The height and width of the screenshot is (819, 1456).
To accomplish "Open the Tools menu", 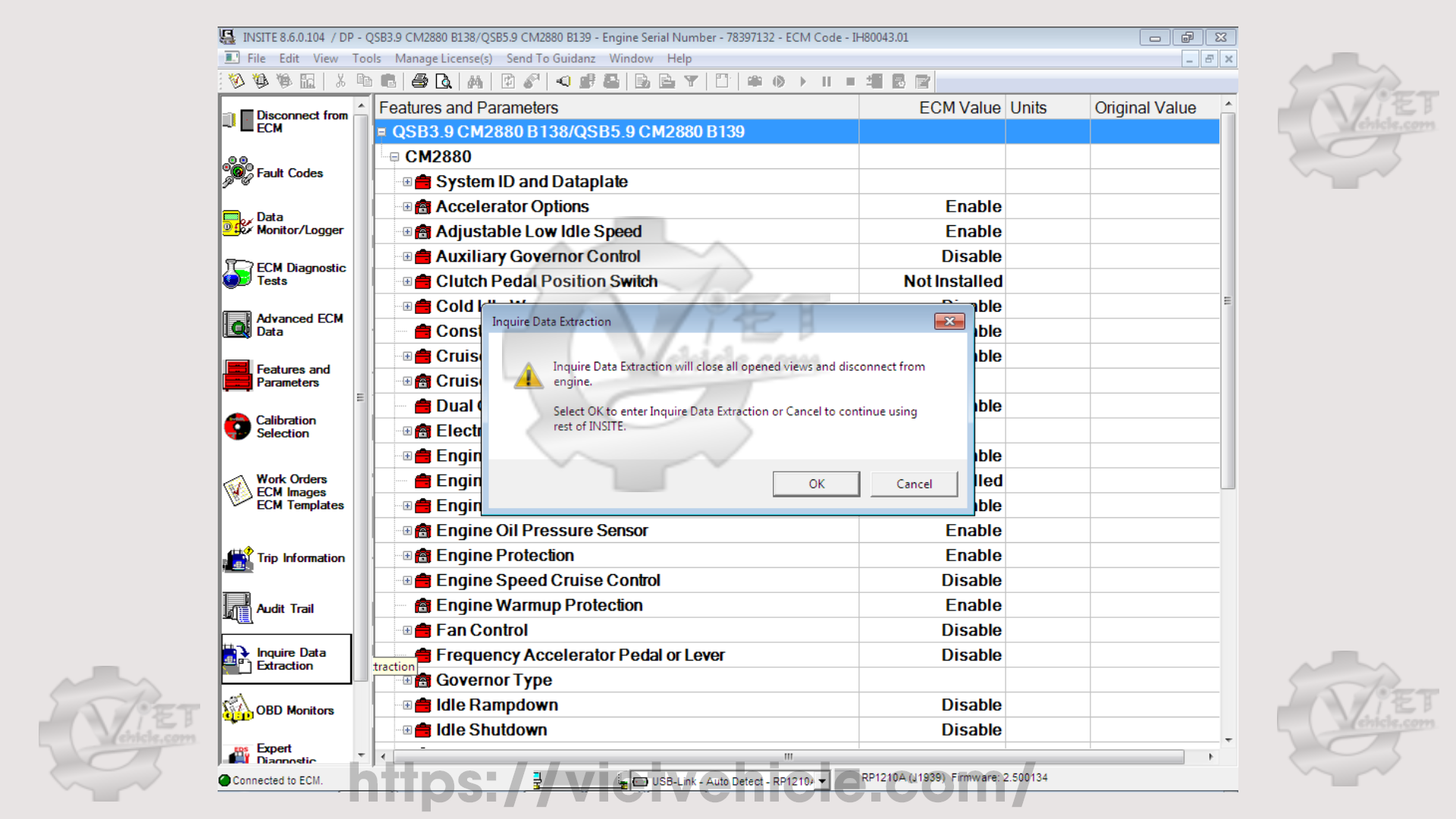I will pos(366,58).
